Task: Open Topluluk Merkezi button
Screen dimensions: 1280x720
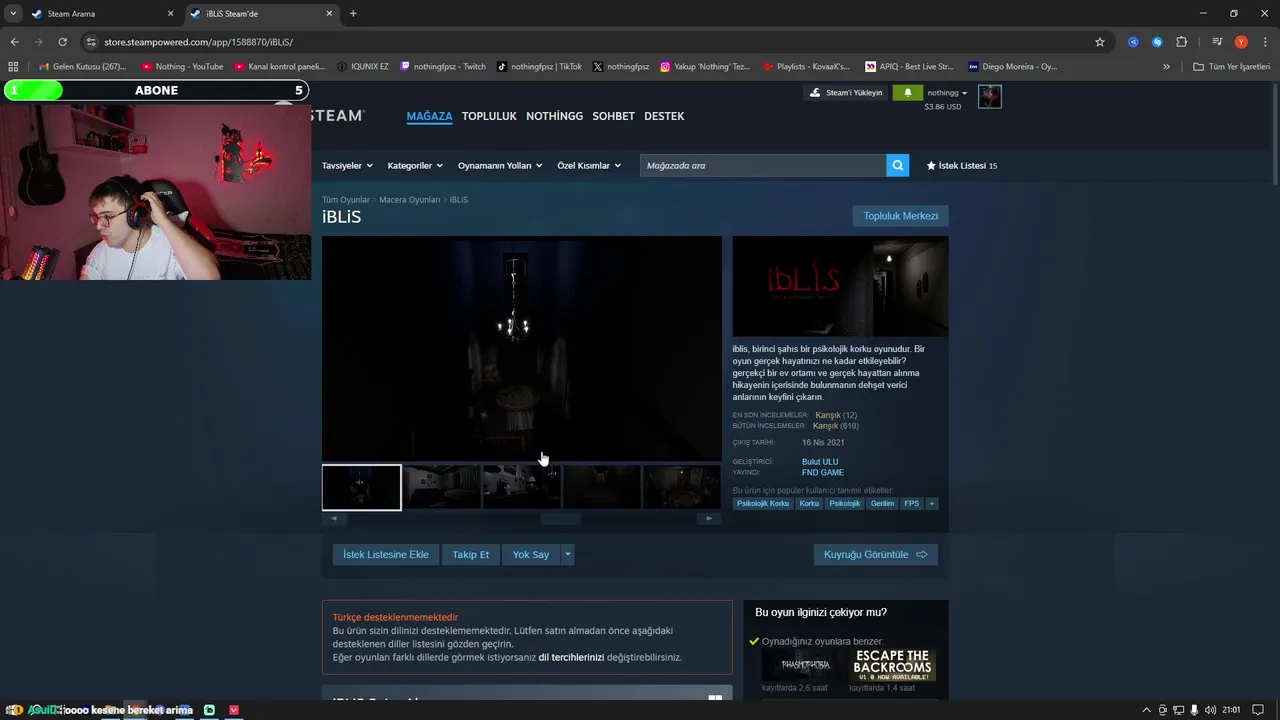Action: pyautogui.click(x=900, y=216)
